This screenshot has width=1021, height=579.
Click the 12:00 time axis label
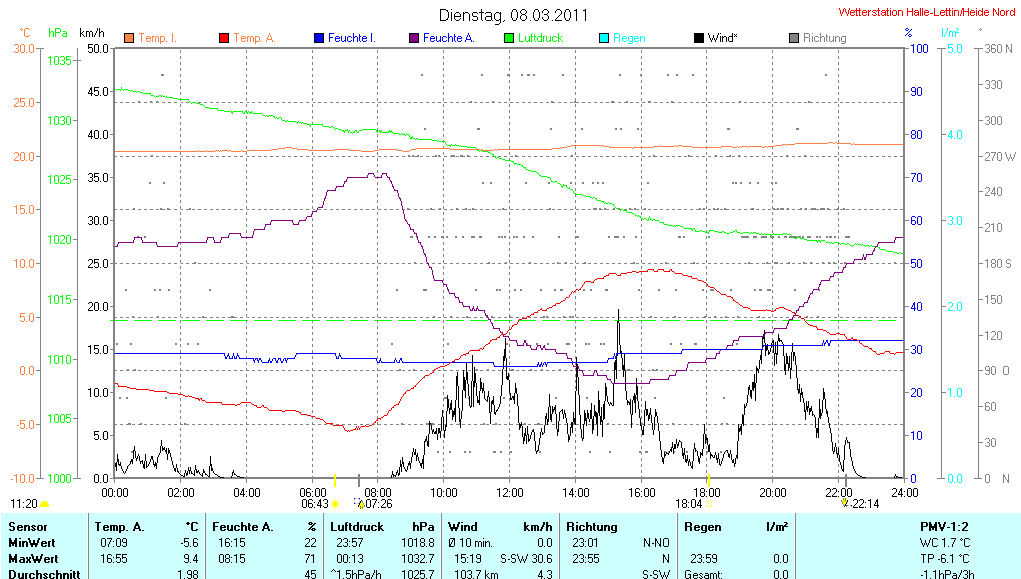coord(509,492)
